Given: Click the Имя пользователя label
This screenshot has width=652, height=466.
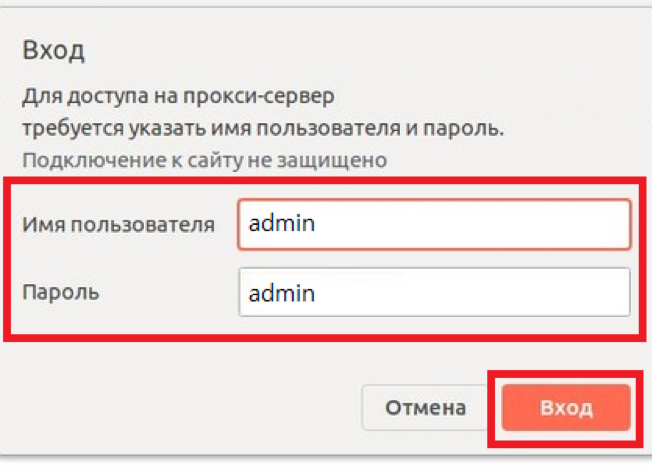Looking at the screenshot, I should [x=118, y=224].
